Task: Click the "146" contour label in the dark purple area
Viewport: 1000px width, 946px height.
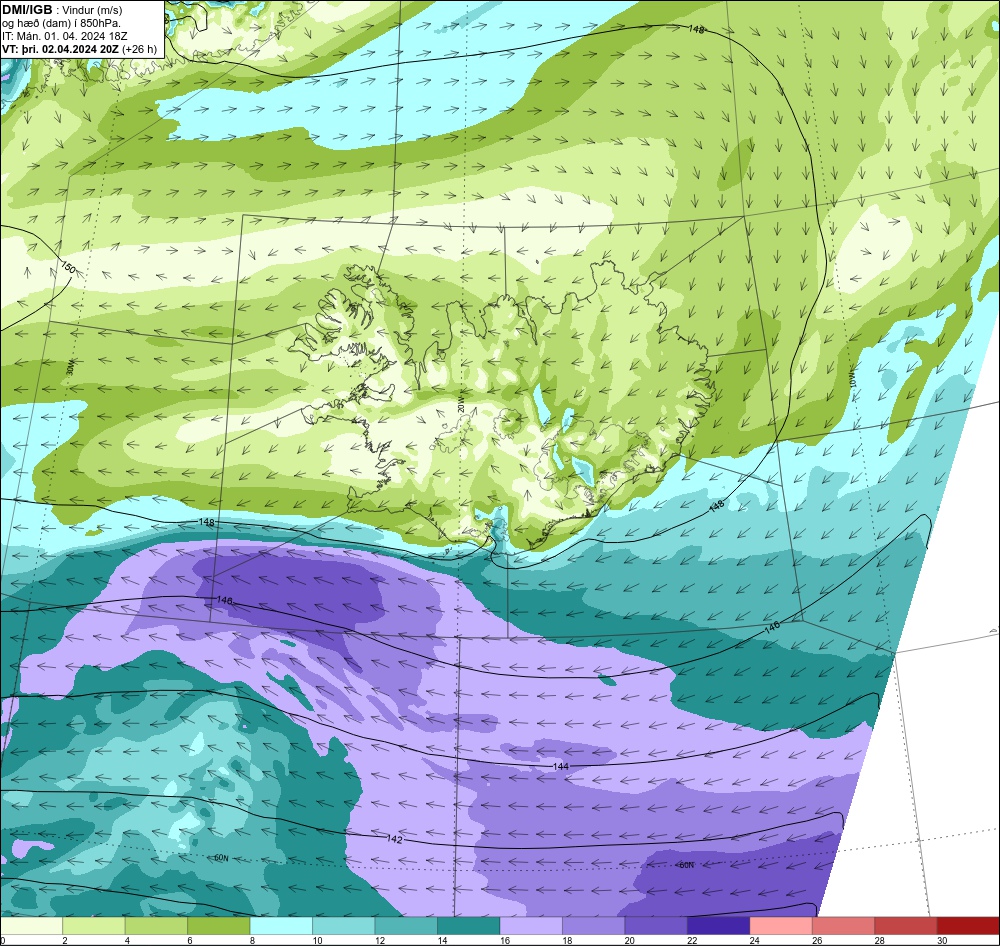Action: (224, 600)
